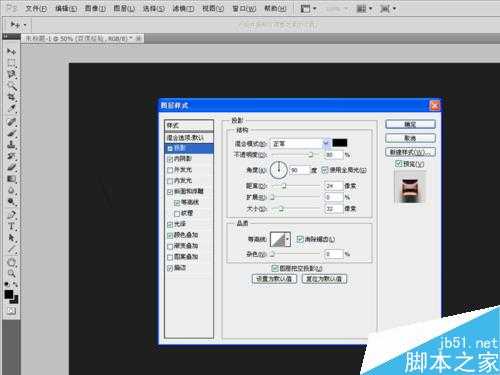The width and height of the screenshot is (500, 375).
Task: Enable the 内发光 inner glow checkbox
Action: pyautogui.click(x=170, y=181)
